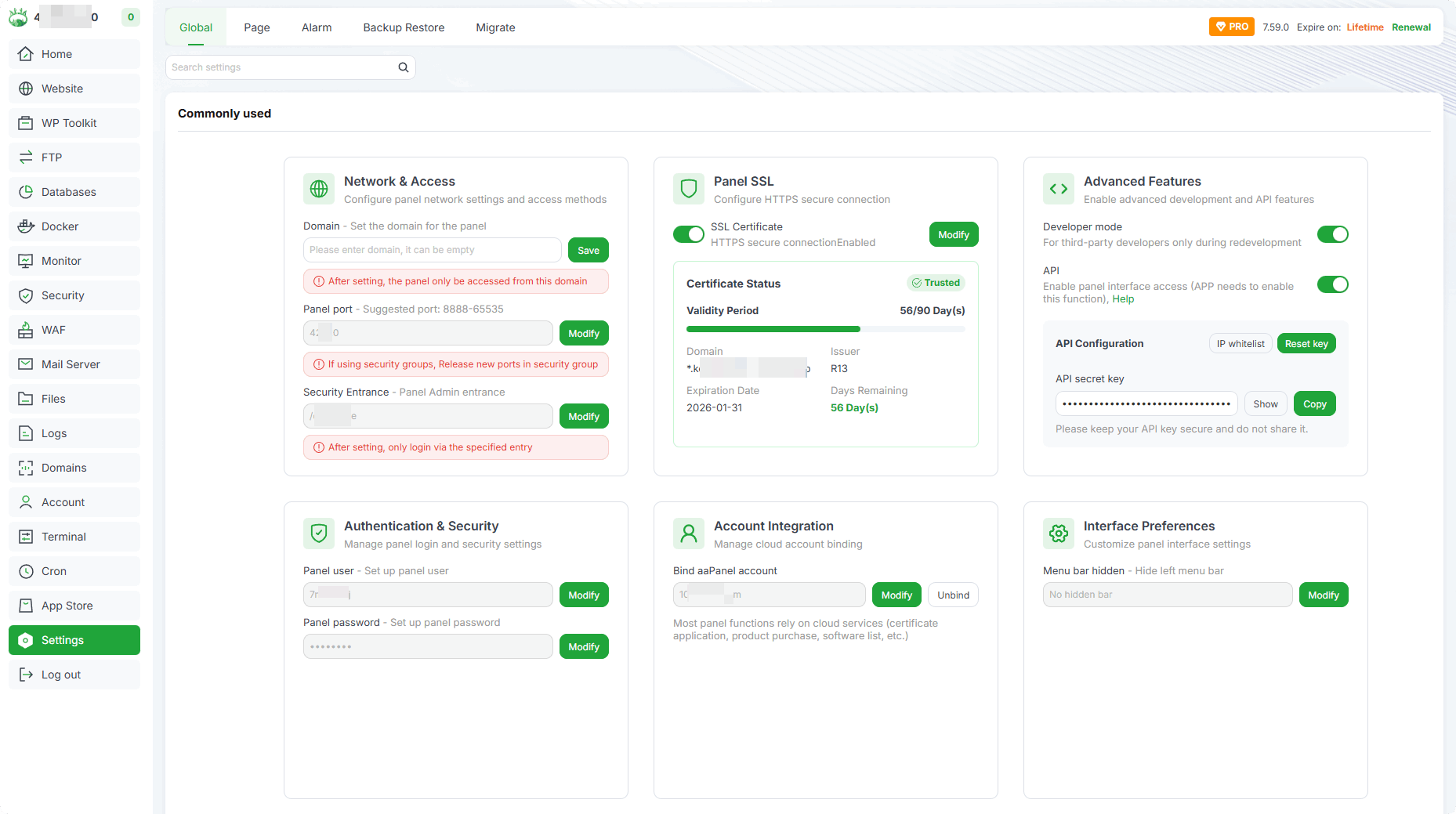Open the WAF firewall section
This screenshot has height=814, width=1456.
(53, 330)
